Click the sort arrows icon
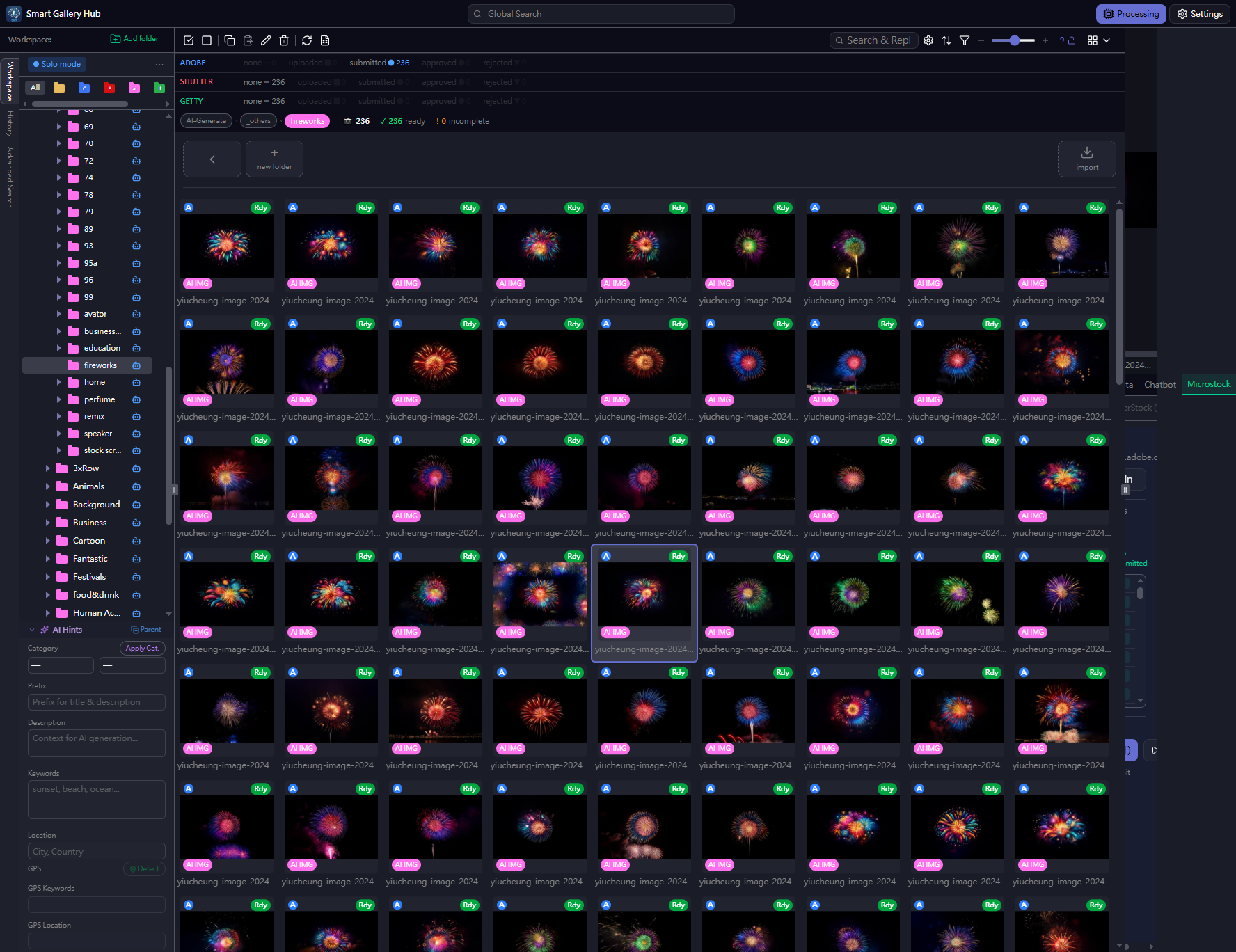The height and width of the screenshot is (952, 1236). (946, 40)
